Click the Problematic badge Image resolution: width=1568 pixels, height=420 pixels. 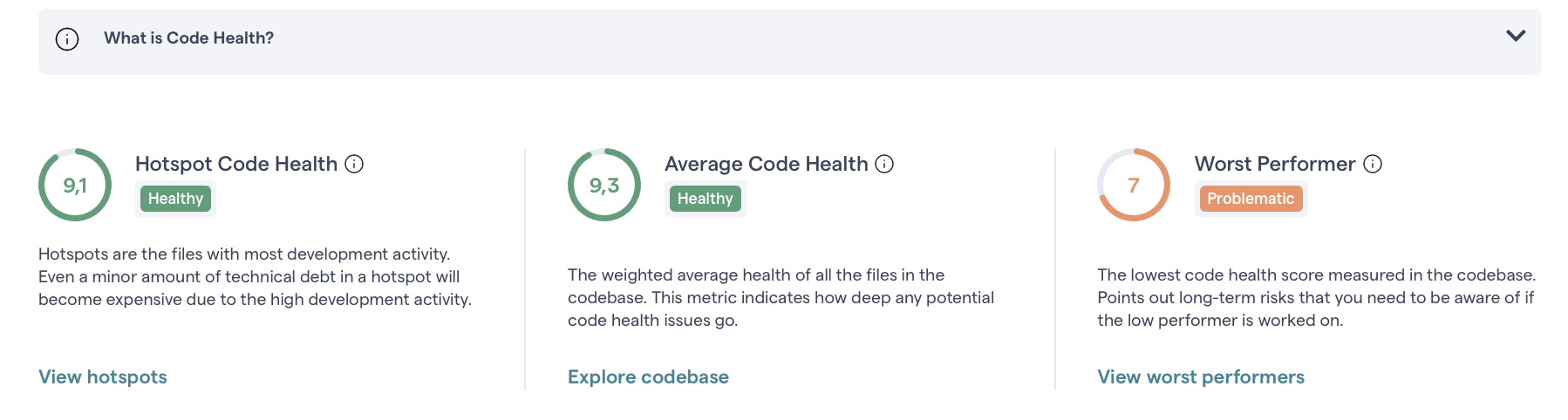(1251, 199)
